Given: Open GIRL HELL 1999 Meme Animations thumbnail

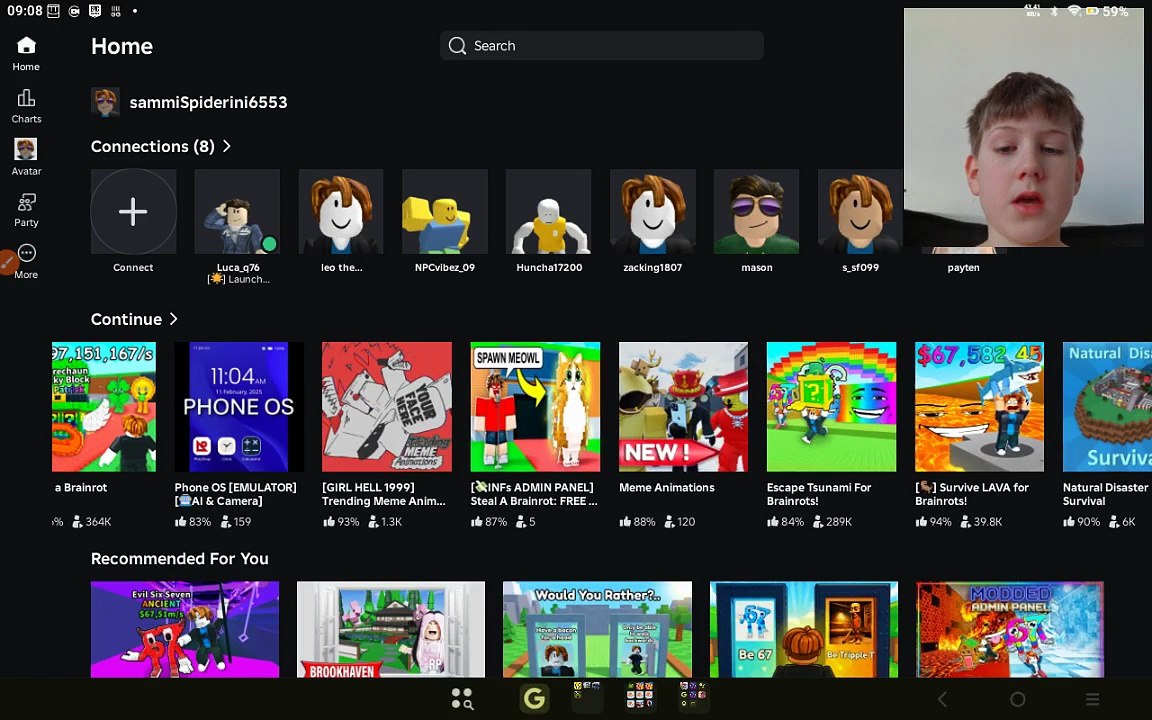Looking at the screenshot, I should tap(387, 406).
